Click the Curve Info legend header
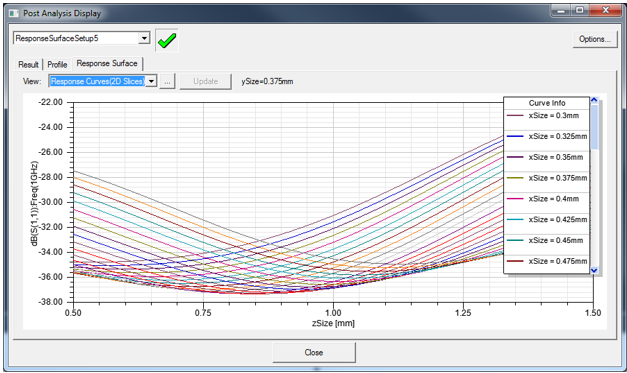This screenshot has width=627, height=373. 547,103
